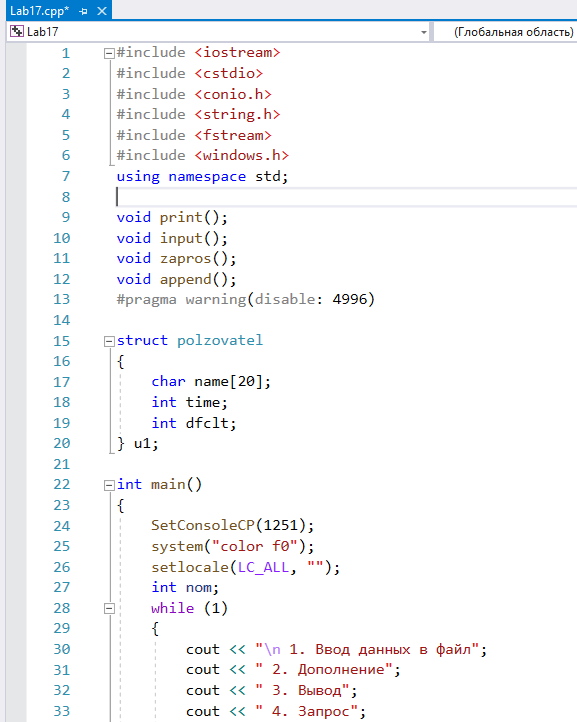The width and height of the screenshot is (577, 722).
Task: Click 'int time;' member
Action: (x=189, y=402)
